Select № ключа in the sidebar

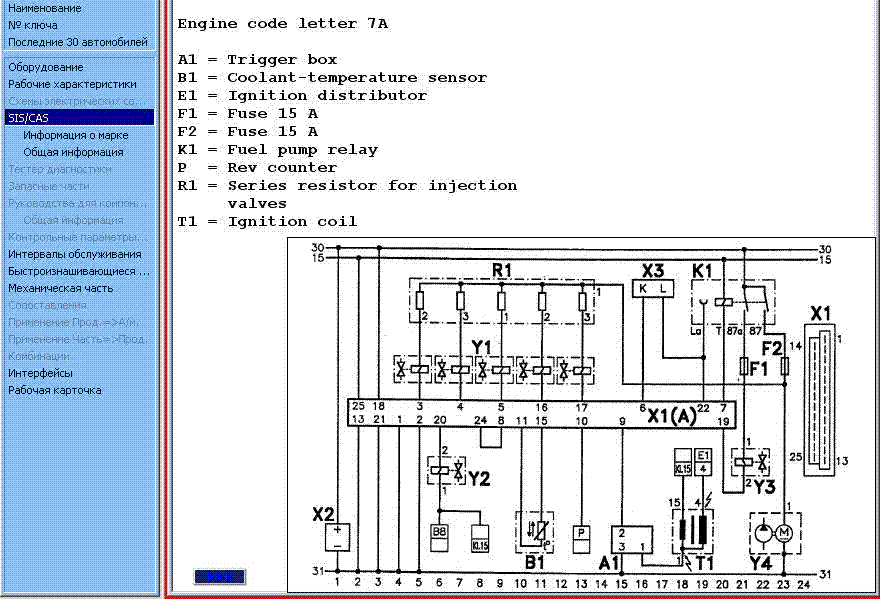click(33, 25)
